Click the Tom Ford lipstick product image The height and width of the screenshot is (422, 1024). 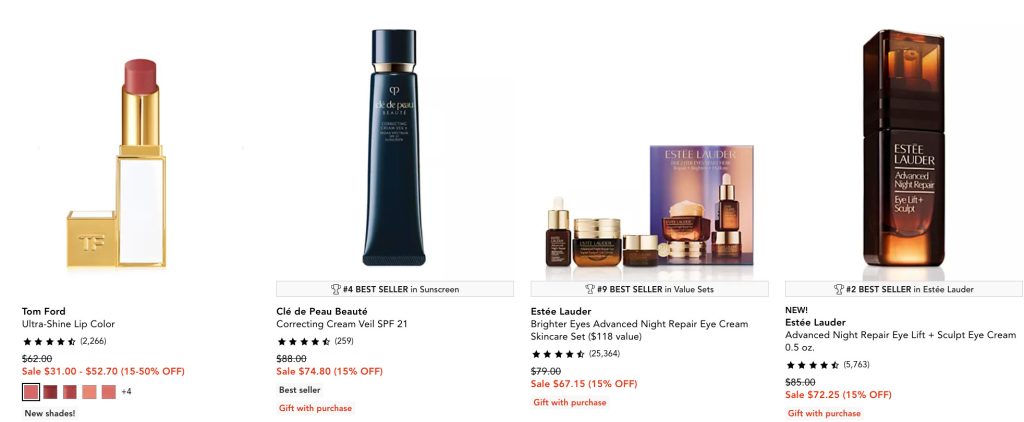pyautogui.click(x=116, y=163)
